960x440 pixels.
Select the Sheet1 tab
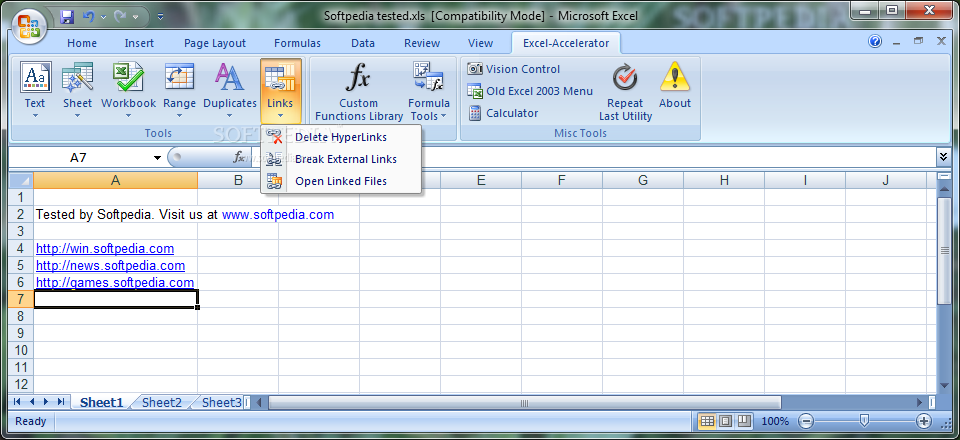[102, 402]
